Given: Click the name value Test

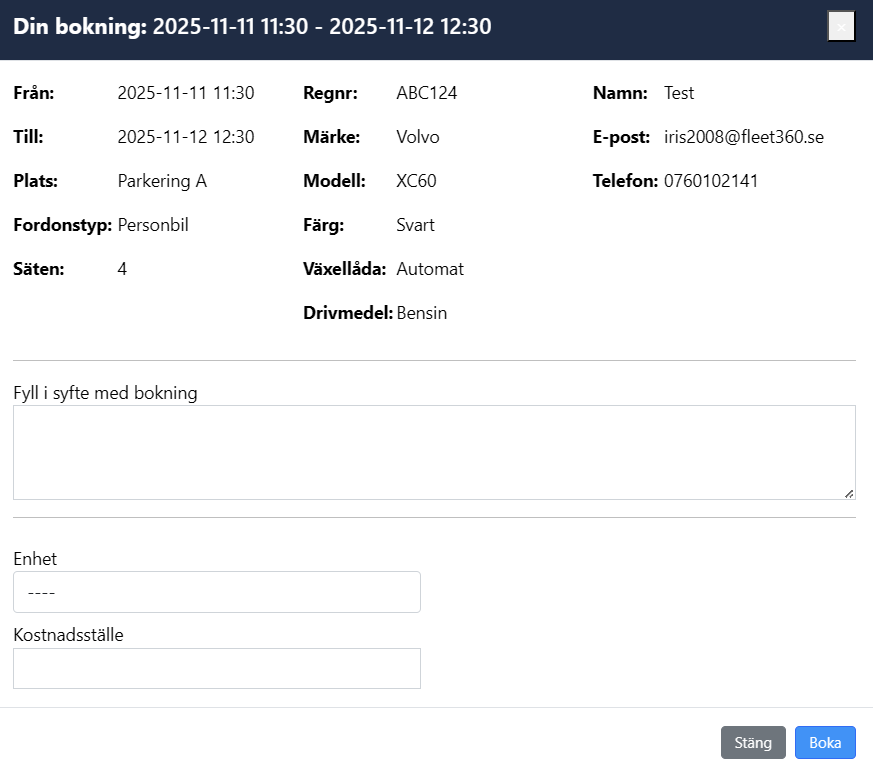Looking at the screenshot, I should click(x=679, y=92).
